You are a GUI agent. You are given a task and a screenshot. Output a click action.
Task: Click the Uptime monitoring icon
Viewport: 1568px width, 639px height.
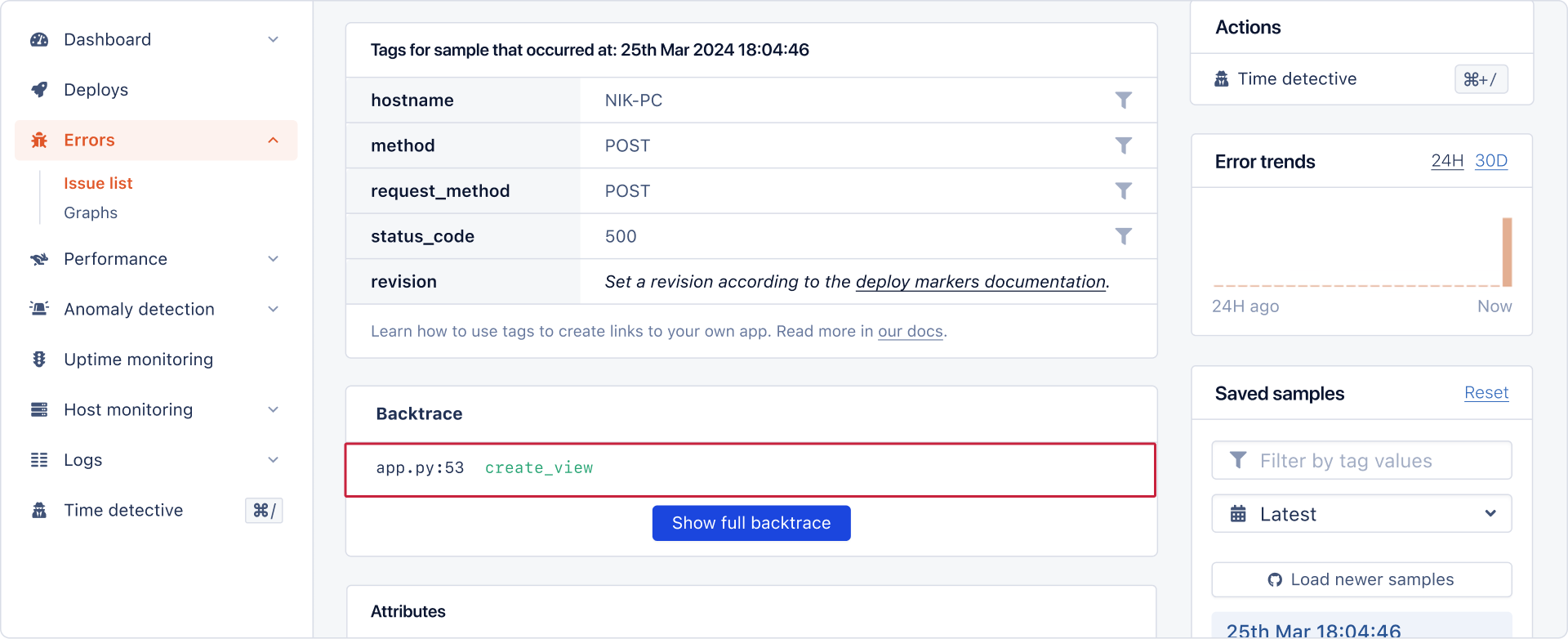[x=39, y=360]
